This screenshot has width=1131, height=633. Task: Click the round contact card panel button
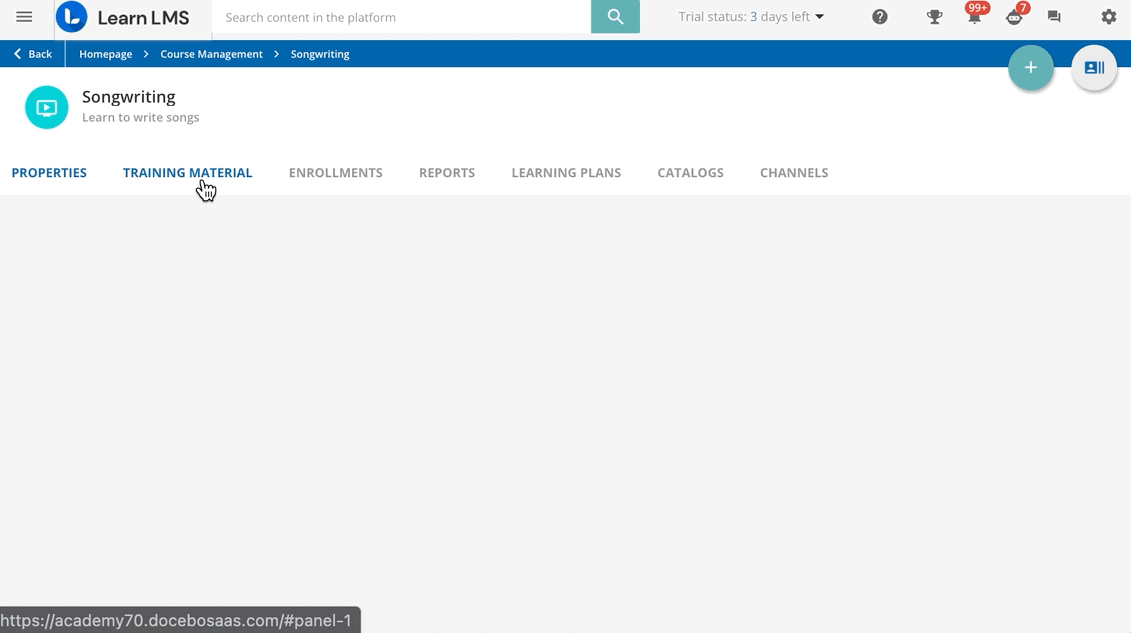1094,68
